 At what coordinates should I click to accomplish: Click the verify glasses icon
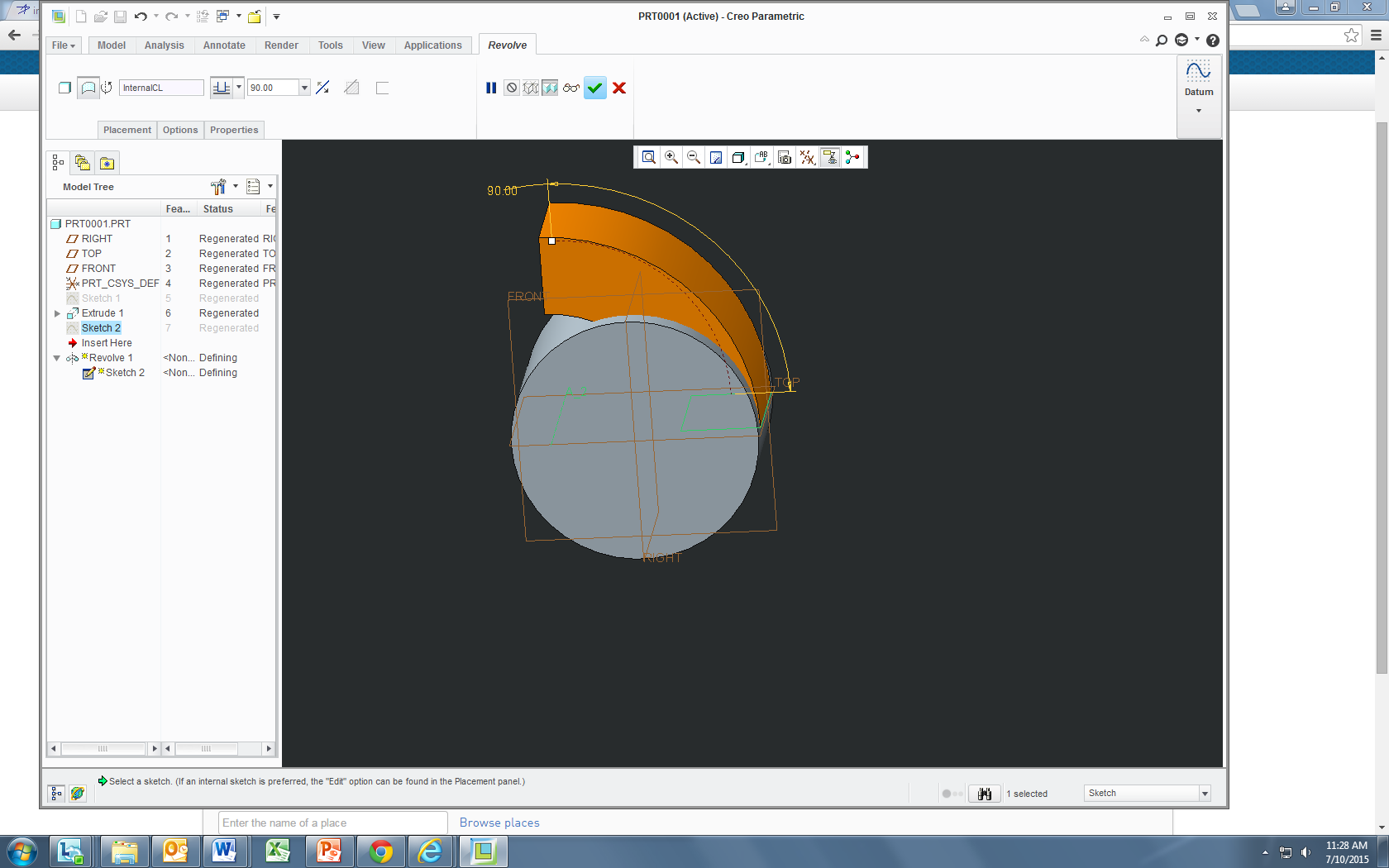click(571, 88)
